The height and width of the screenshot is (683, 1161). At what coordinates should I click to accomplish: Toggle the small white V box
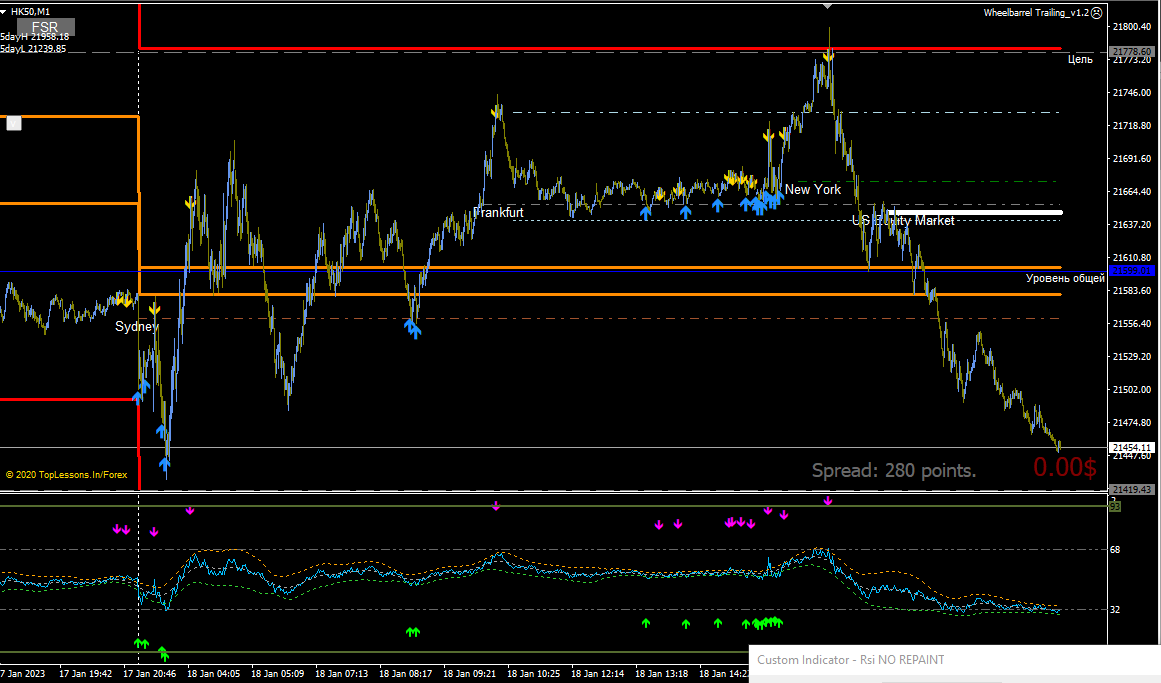[14, 123]
